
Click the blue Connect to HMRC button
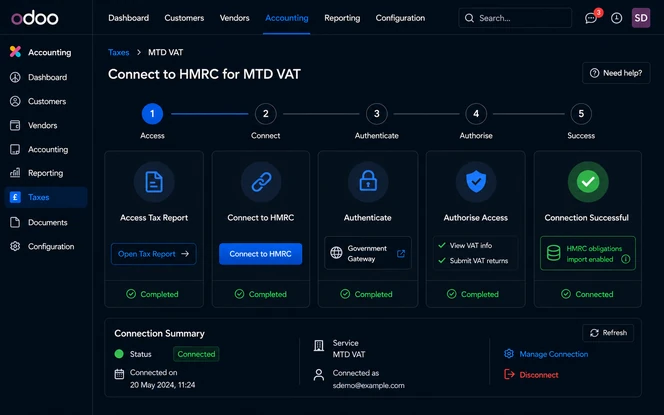click(x=260, y=254)
